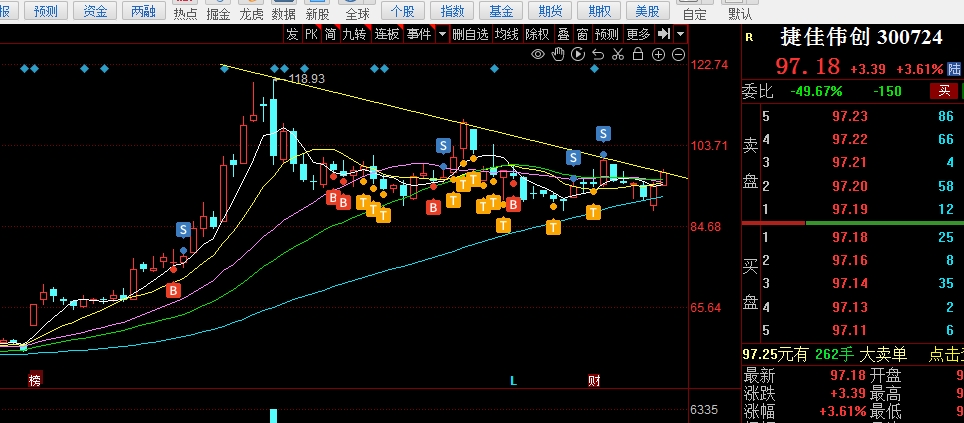Open 热点 hot topics

(x=185, y=10)
